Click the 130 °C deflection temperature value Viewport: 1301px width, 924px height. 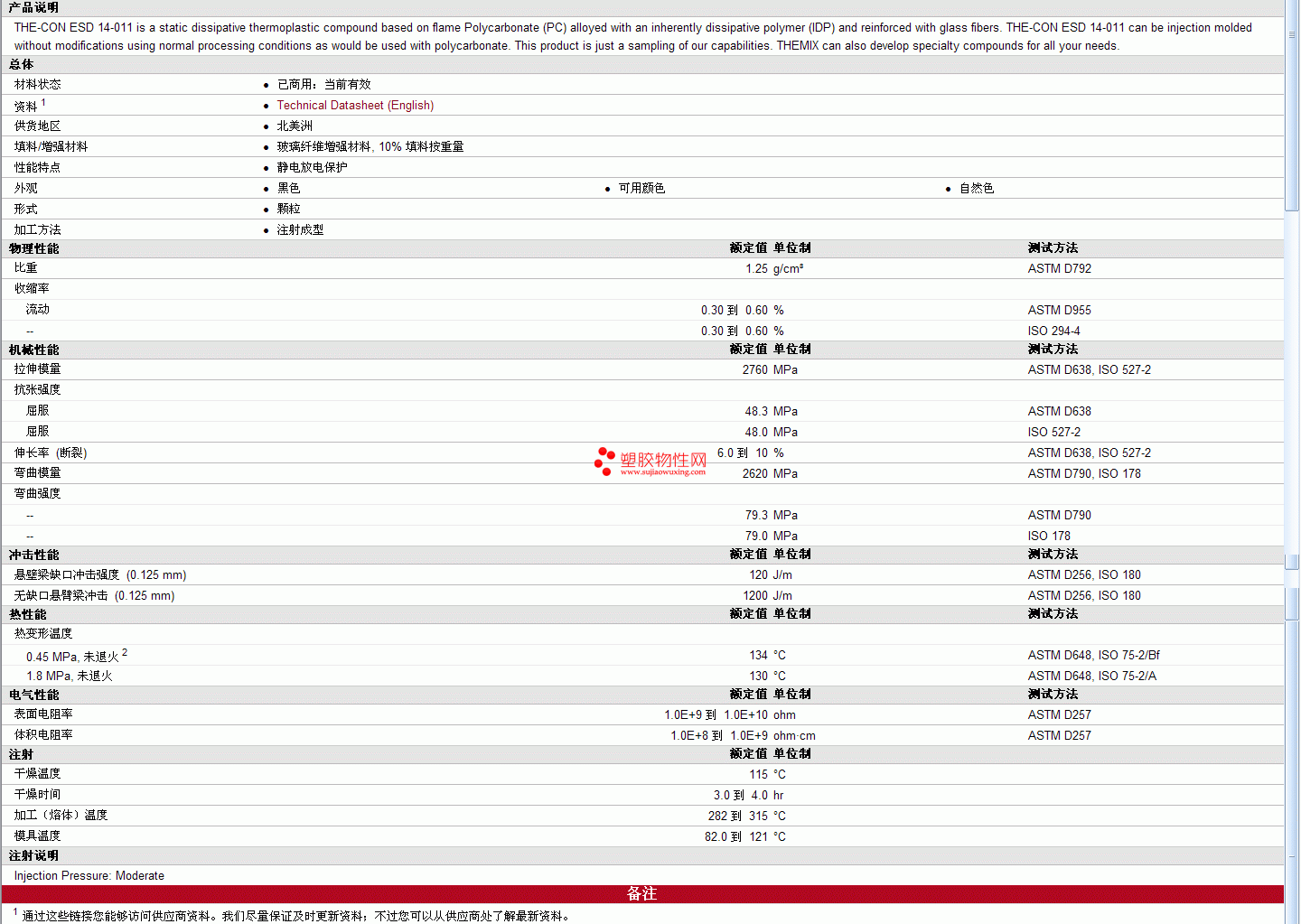pos(767,676)
